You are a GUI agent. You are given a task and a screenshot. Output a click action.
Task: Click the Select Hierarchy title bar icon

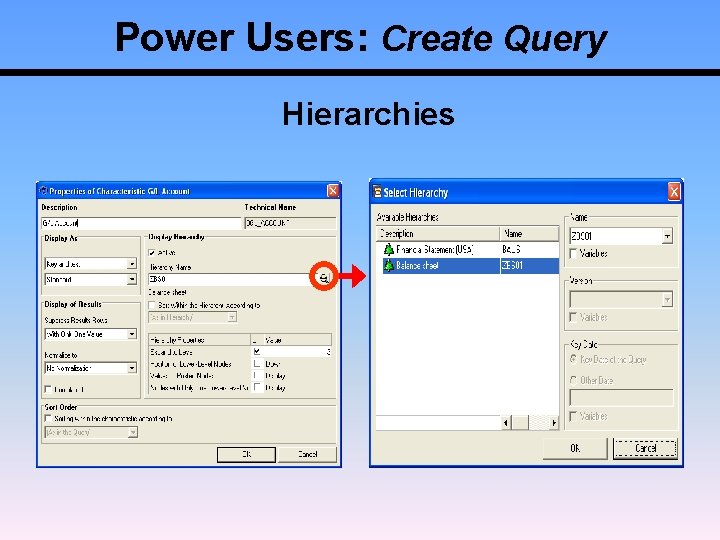click(x=377, y=191)
